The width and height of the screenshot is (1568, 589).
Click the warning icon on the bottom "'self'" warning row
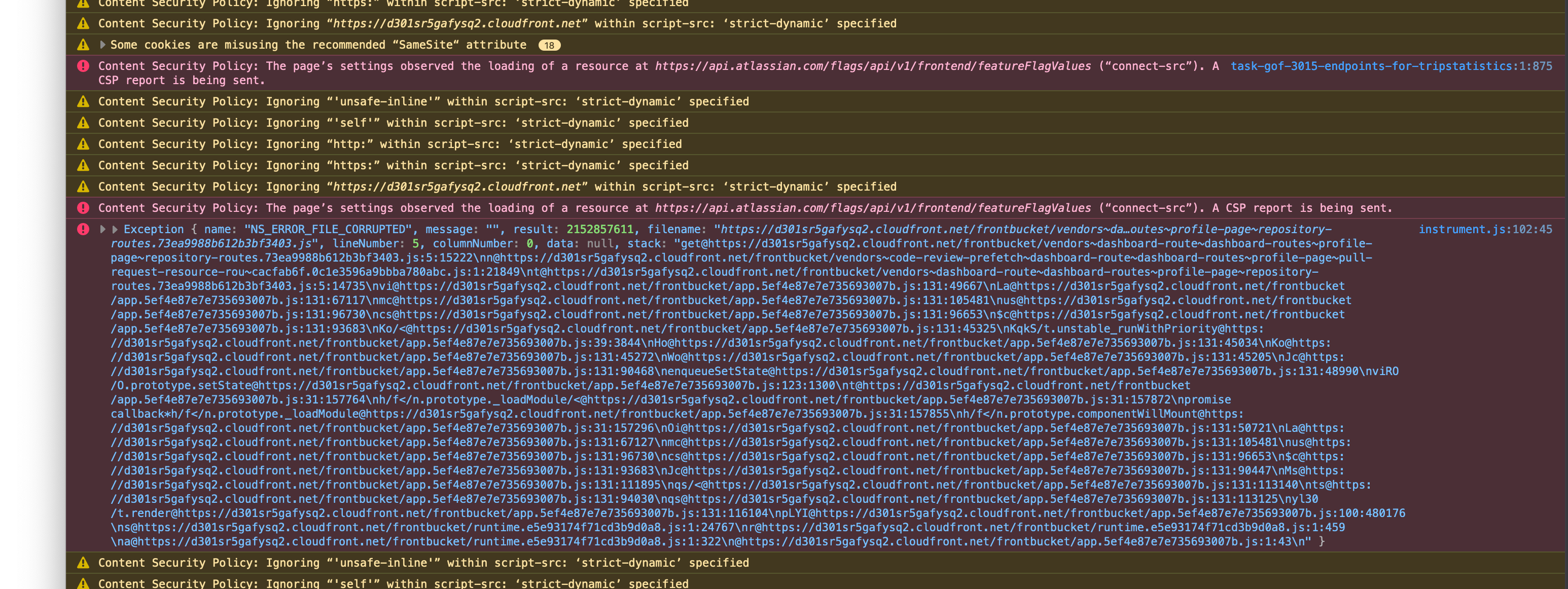click(x=83, y=583)
